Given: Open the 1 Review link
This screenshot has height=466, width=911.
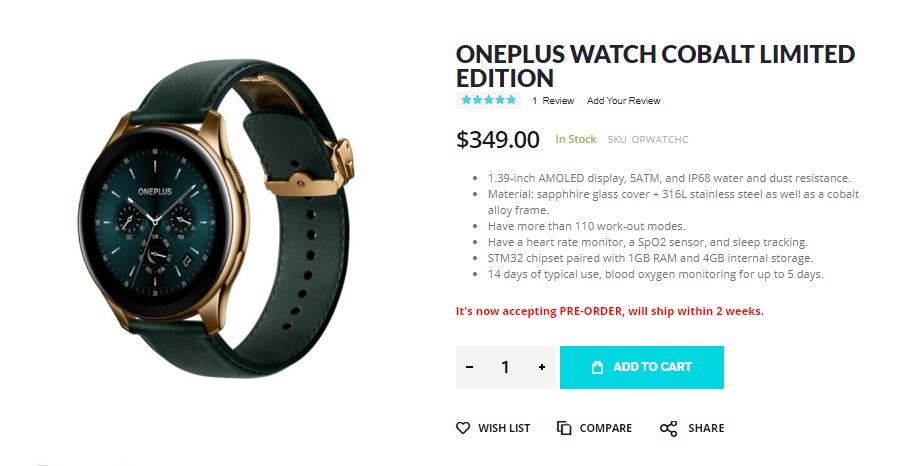Looking at the screenshot, I should tap(553, 101).
